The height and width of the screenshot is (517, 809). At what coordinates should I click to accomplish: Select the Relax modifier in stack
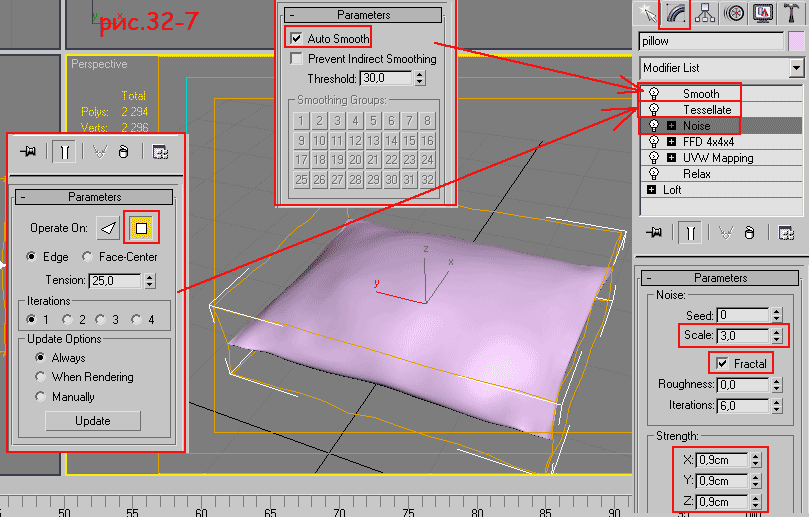click(x=697, y=174)
